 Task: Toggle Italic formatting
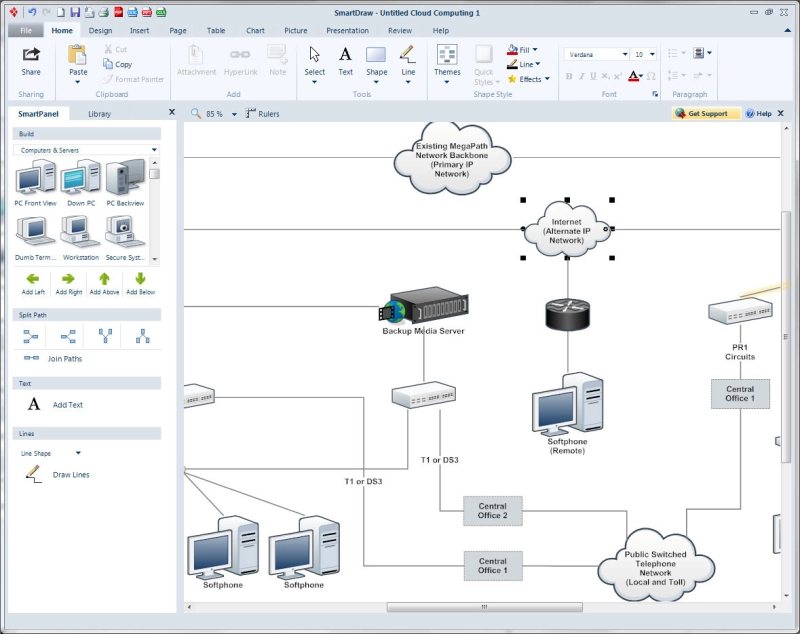coord(581,77)
